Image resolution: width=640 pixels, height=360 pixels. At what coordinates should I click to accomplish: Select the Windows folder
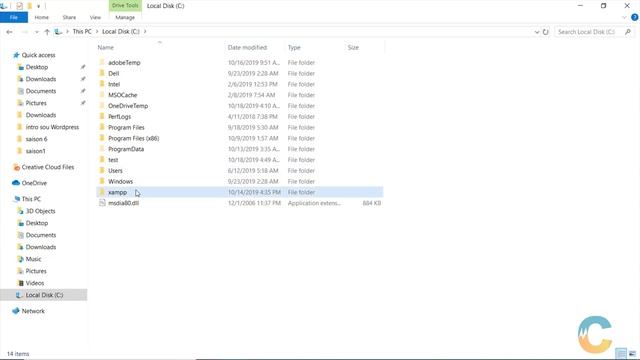120,181
